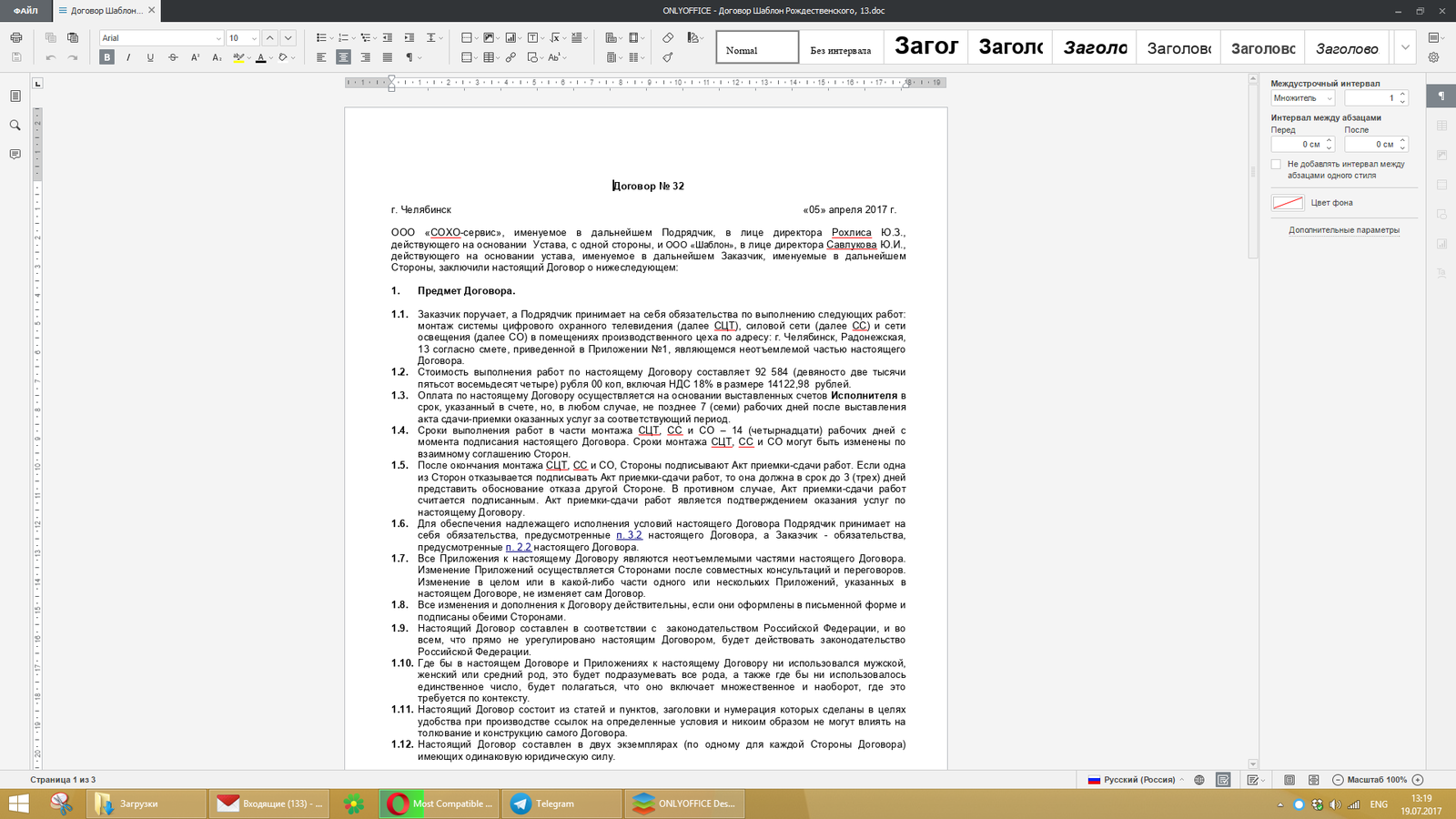Viewport: 1456px width, 819px height.
Task: Redo the last undone action
Action: pyautogui.click(x=73, y=57)
